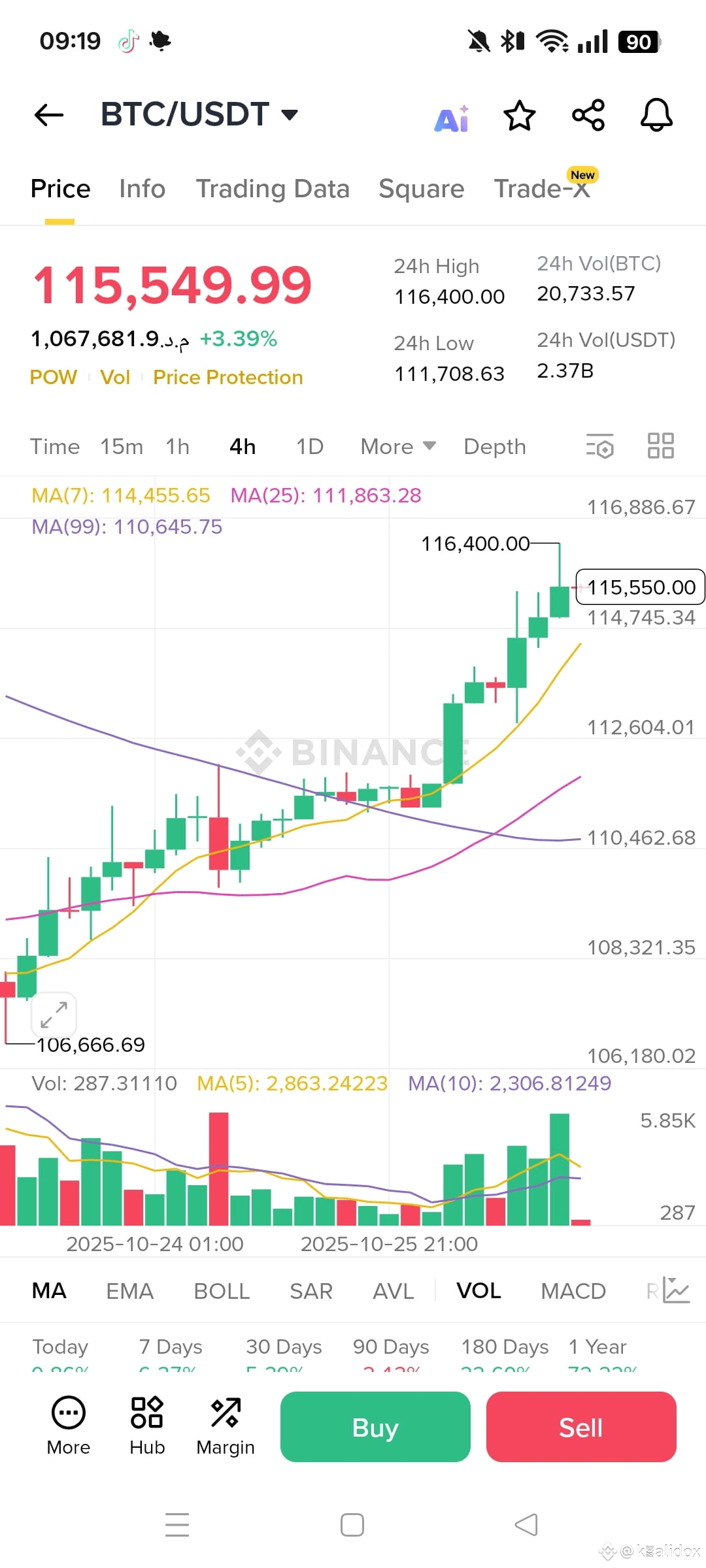Screen dimensions: 706x1568
Task: Switch to the Price tab
Action: pyautogui.click(x=60, y=189)
